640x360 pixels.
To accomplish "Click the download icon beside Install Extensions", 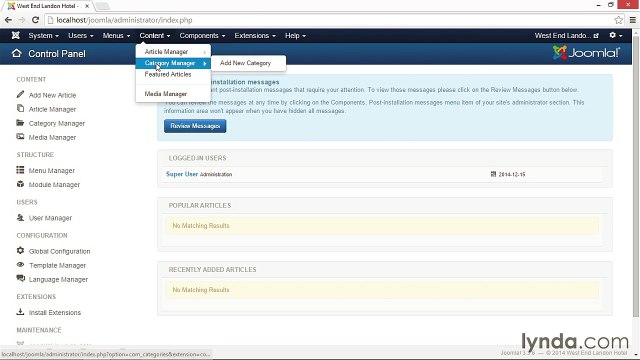I will point(20,312).
